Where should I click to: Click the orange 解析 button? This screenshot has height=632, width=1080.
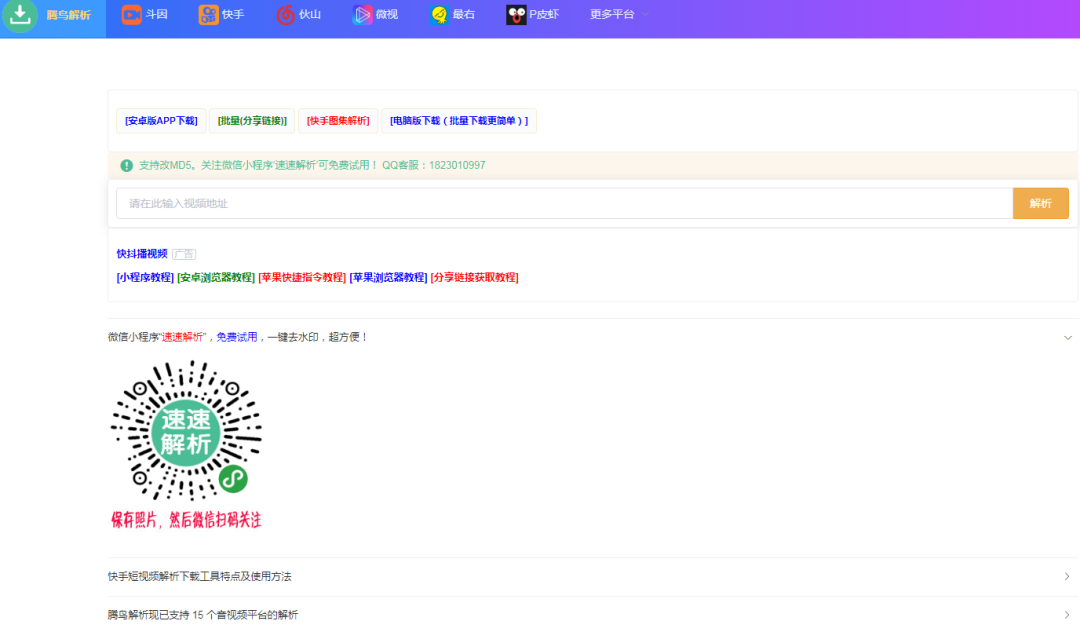click(x=1041, y=204)
